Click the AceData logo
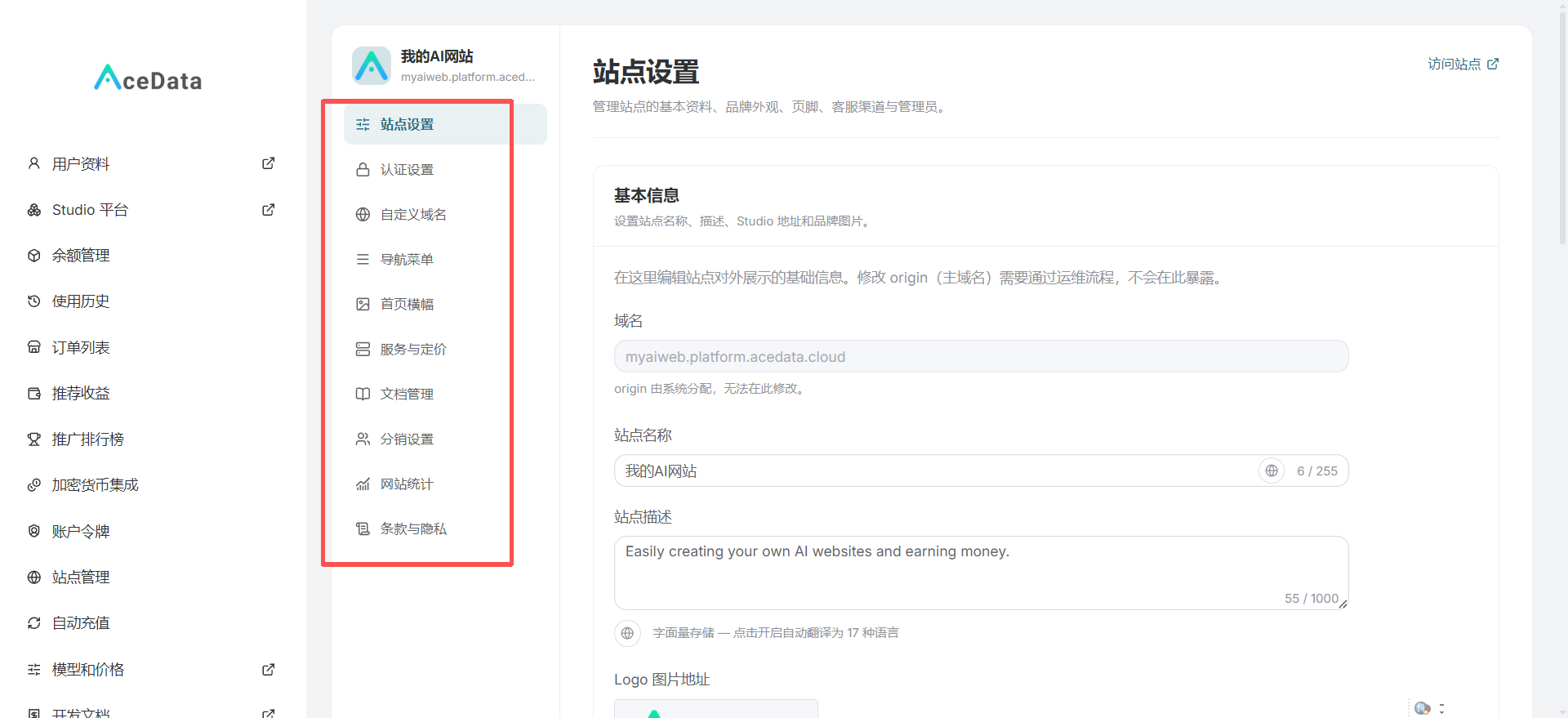 pos(148,78)
